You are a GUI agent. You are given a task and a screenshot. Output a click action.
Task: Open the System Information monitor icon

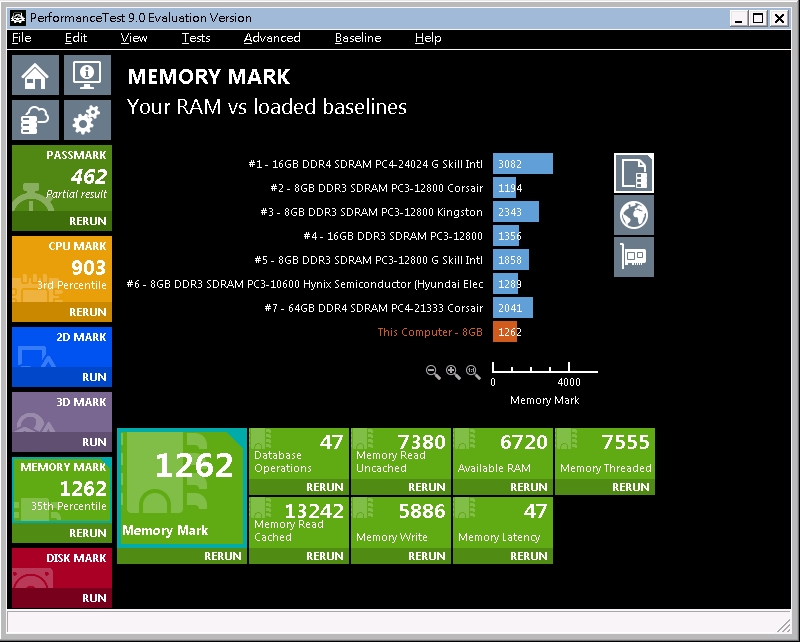[x=87, y=75]
